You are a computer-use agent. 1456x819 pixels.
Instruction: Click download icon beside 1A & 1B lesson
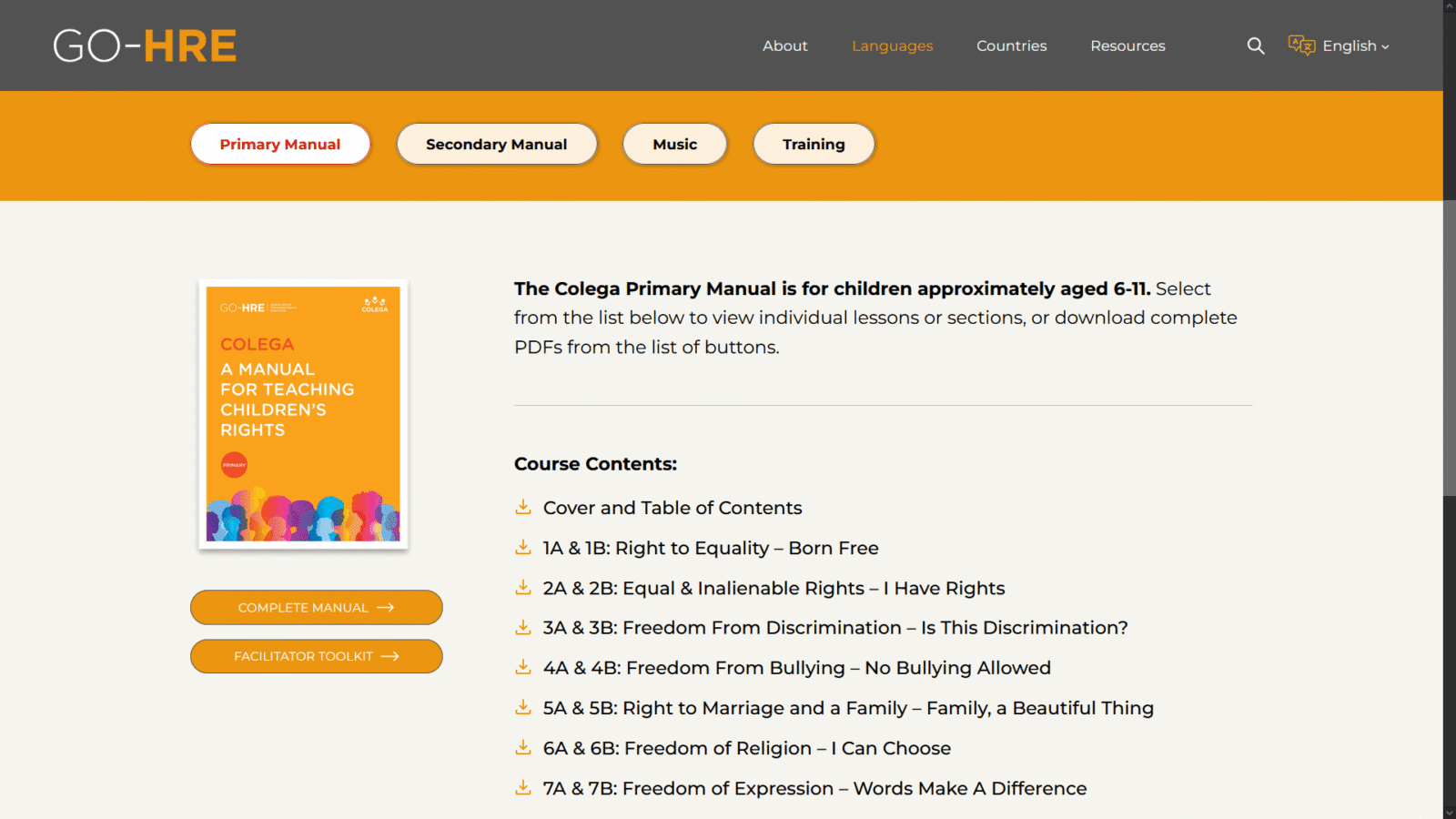pyautogui.click(x=523, y=547)
